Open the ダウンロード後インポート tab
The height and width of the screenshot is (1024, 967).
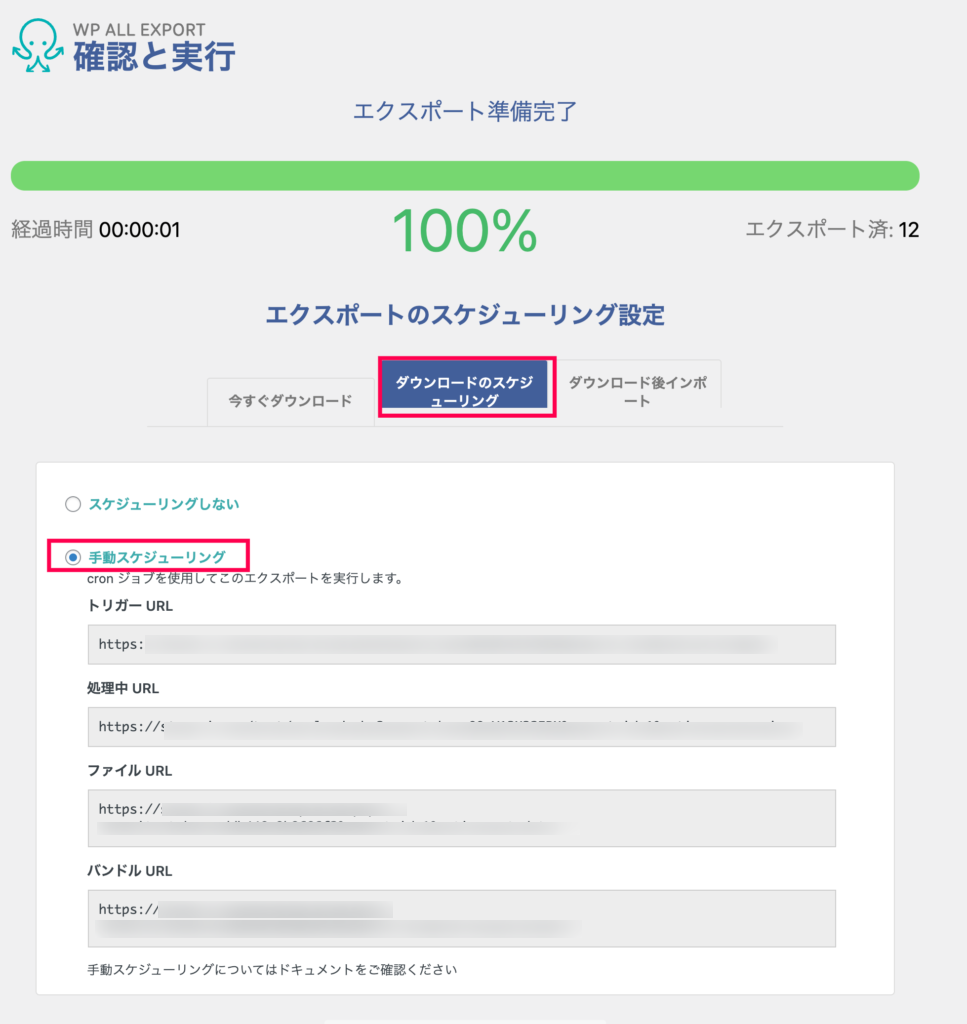(638, 391)
